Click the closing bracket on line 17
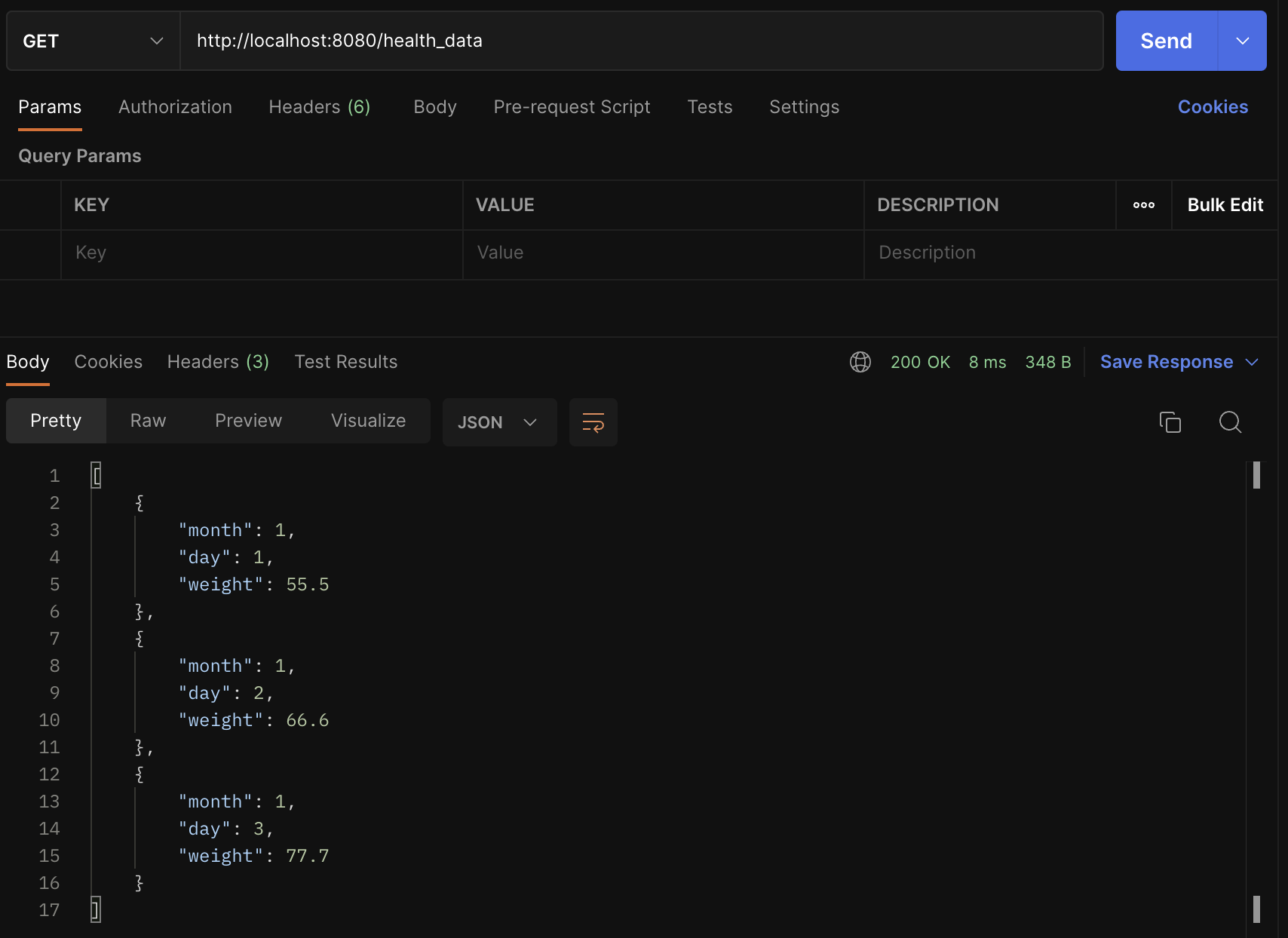1288x938 pixels. (x=96, y=910)
